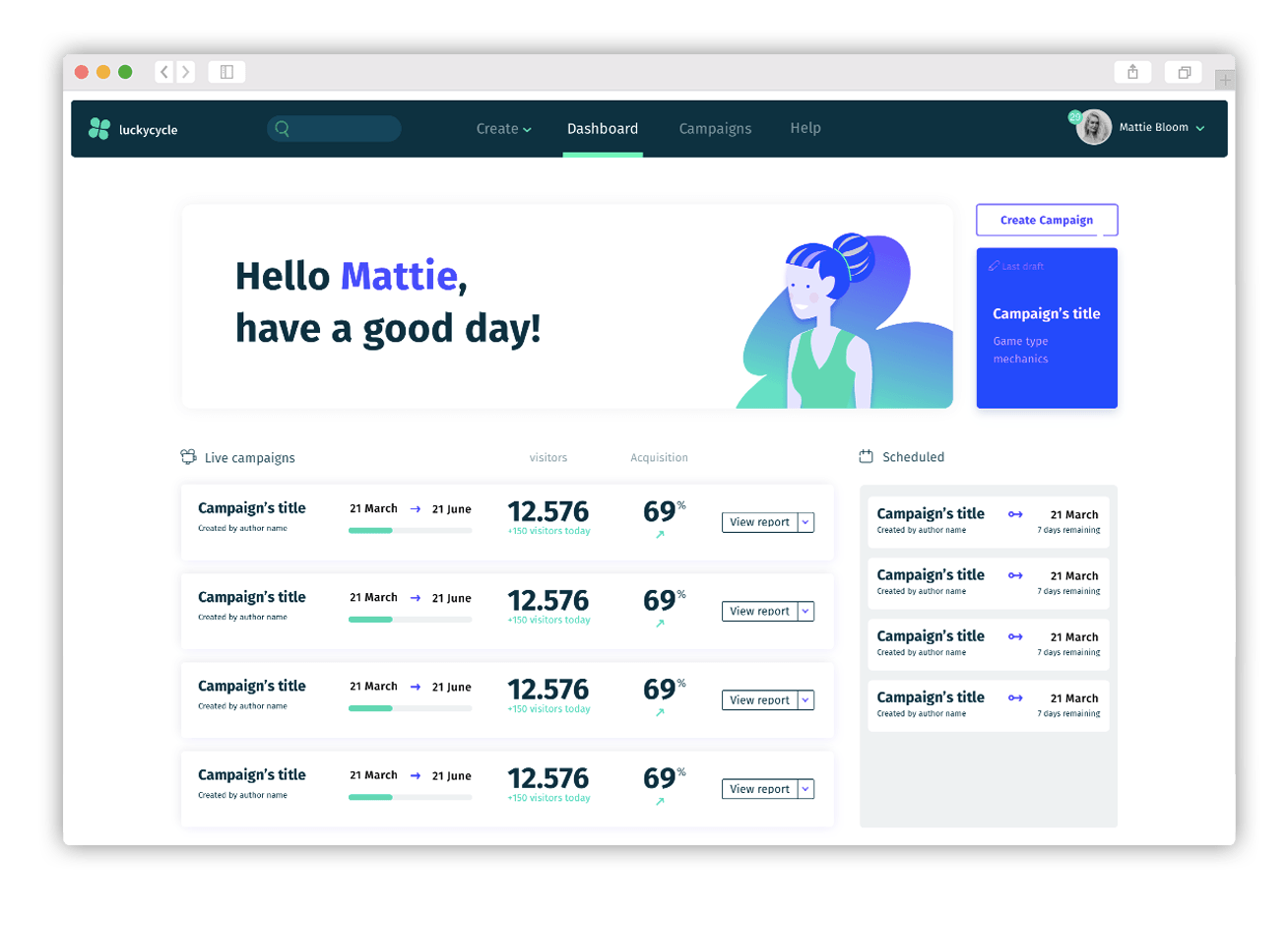Click third scheduled campaign's schedule icon
The image size is (1288, 925).
click(1015, 636)
